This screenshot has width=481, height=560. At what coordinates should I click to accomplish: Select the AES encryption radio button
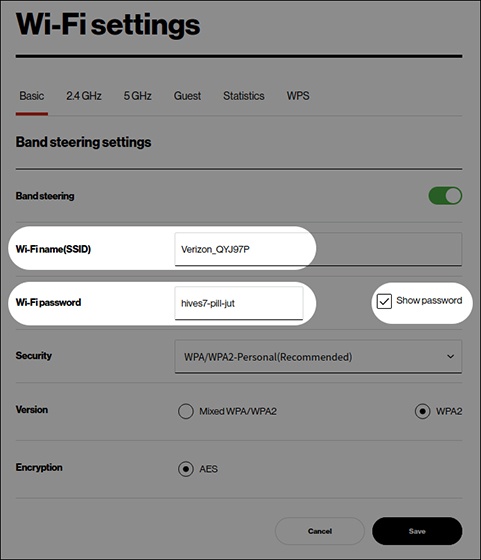(x=186, y=469)
